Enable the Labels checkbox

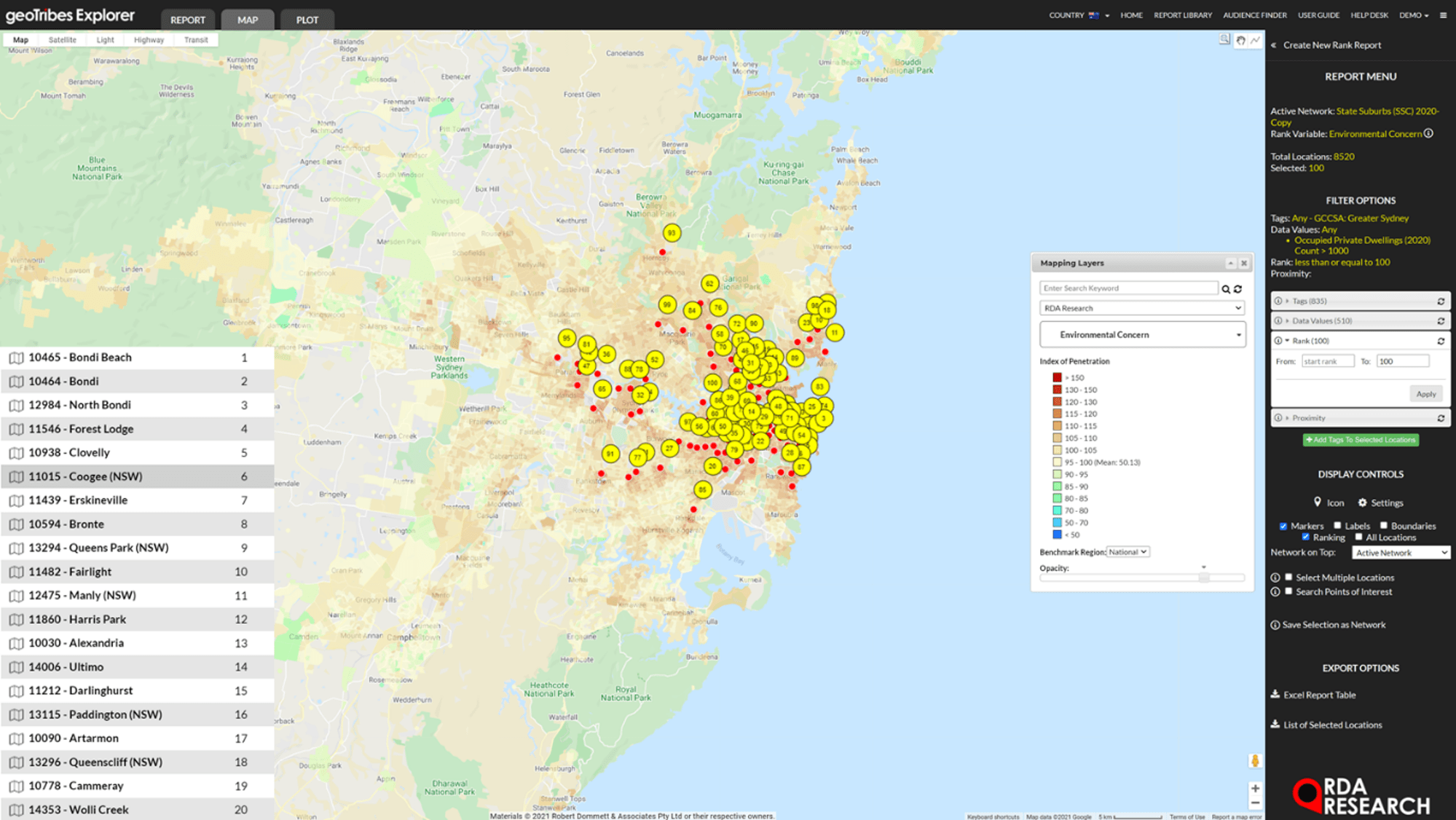[x=1338, y=526]
